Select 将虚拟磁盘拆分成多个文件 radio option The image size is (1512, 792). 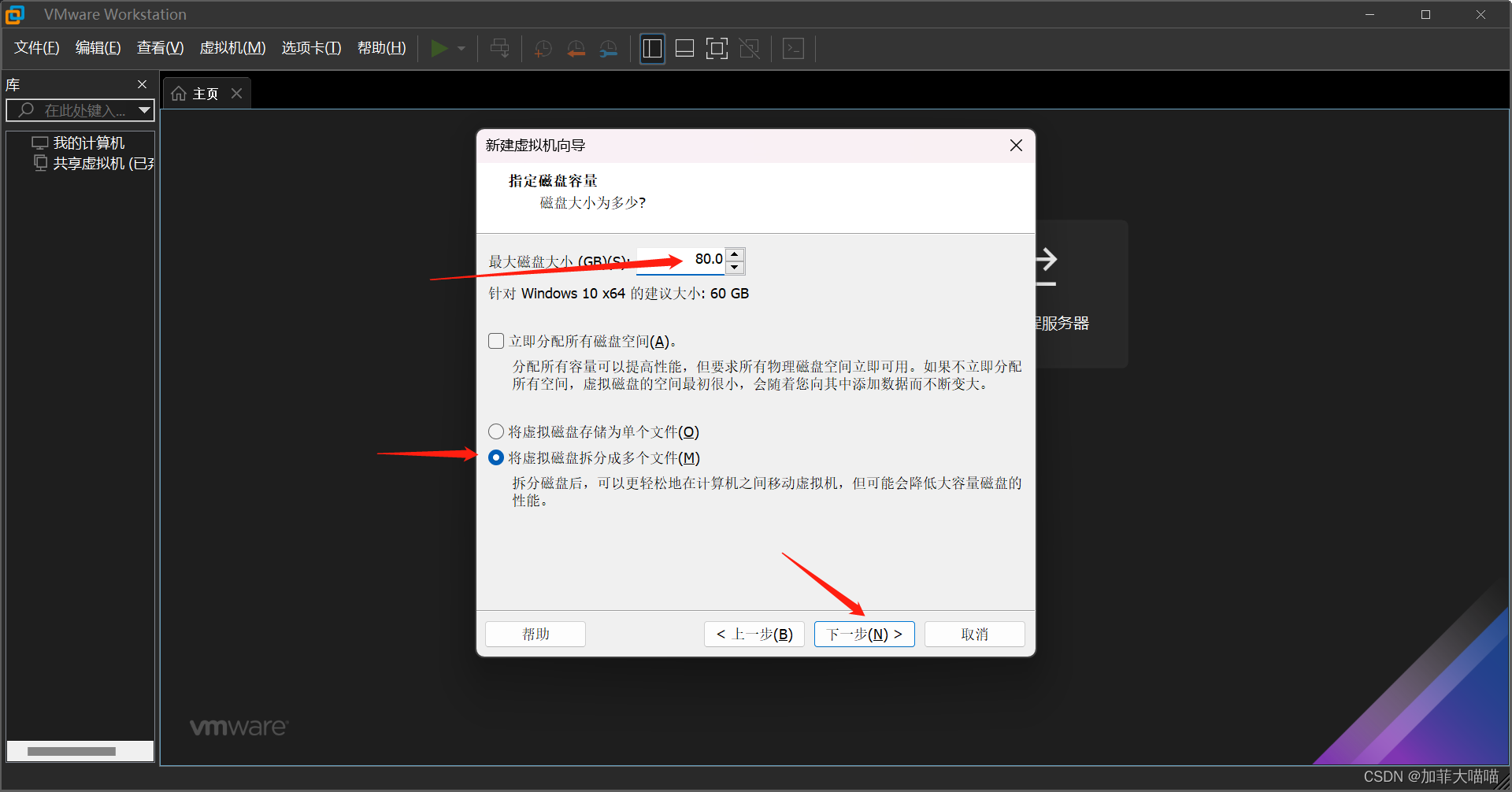[x=496, y=457]
